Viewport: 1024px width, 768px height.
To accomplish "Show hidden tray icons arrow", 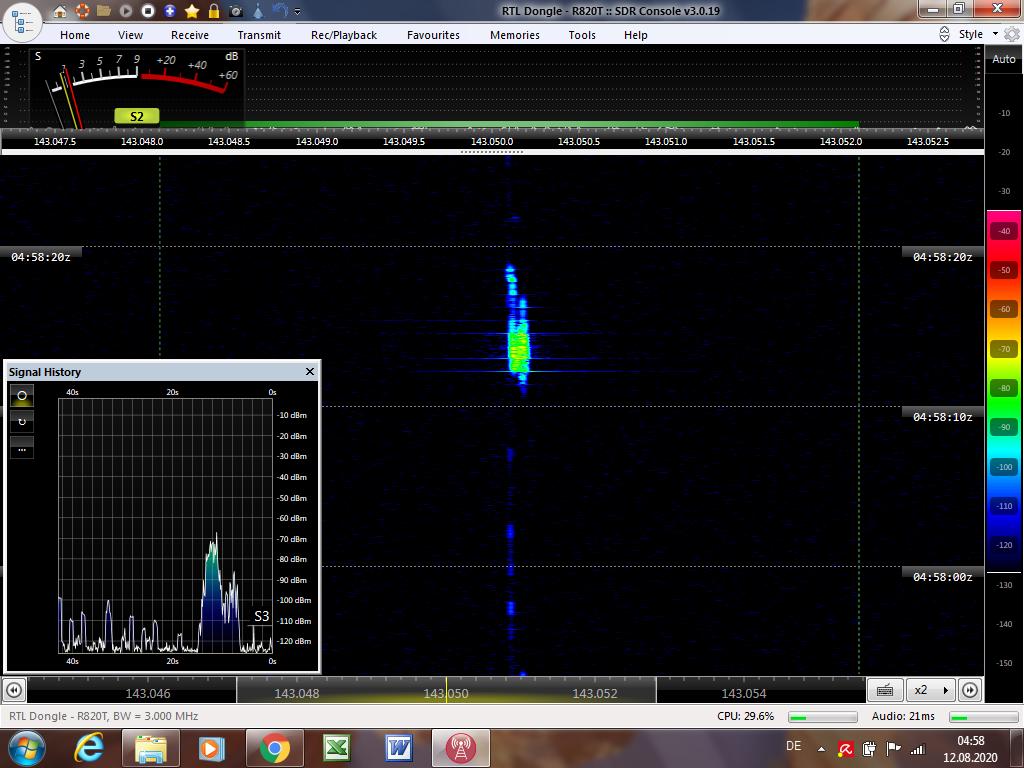I will coord(822,748).
